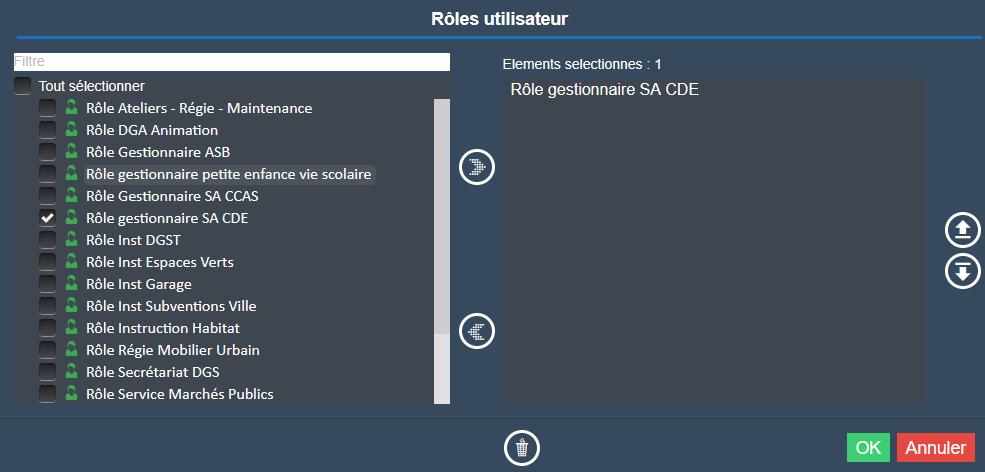Image resolution: width=985 pixels, height=472 pixels.
Task: Click the move-left arrow icon
Action: tap(477, 330)
